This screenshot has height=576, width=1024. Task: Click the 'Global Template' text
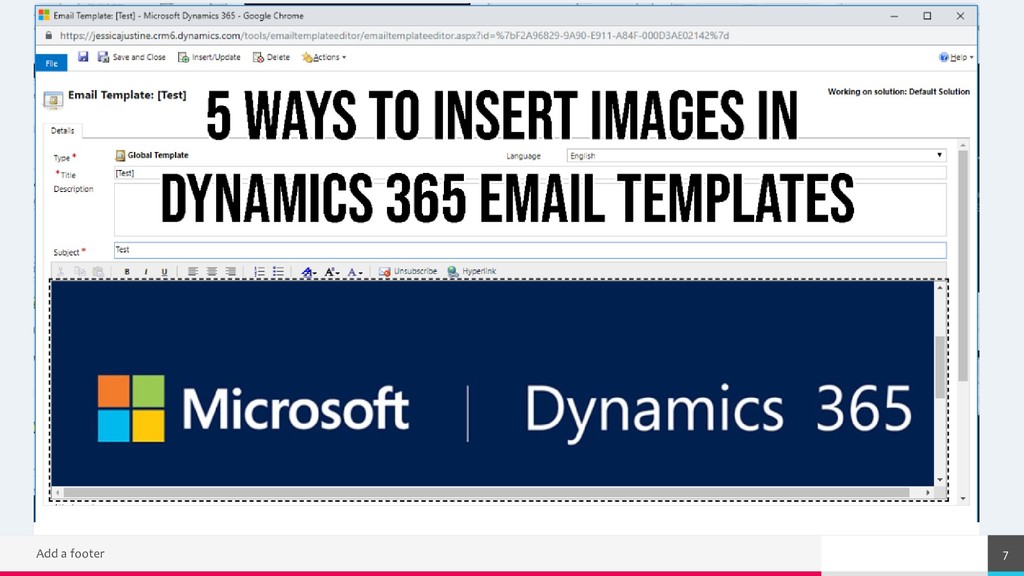(x=158, y=155)
